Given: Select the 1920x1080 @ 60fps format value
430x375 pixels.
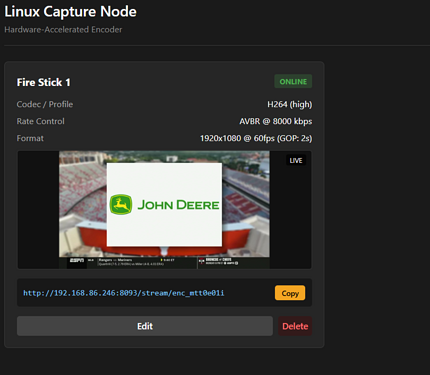Looking at the screenshot, I should coord(256,138).
